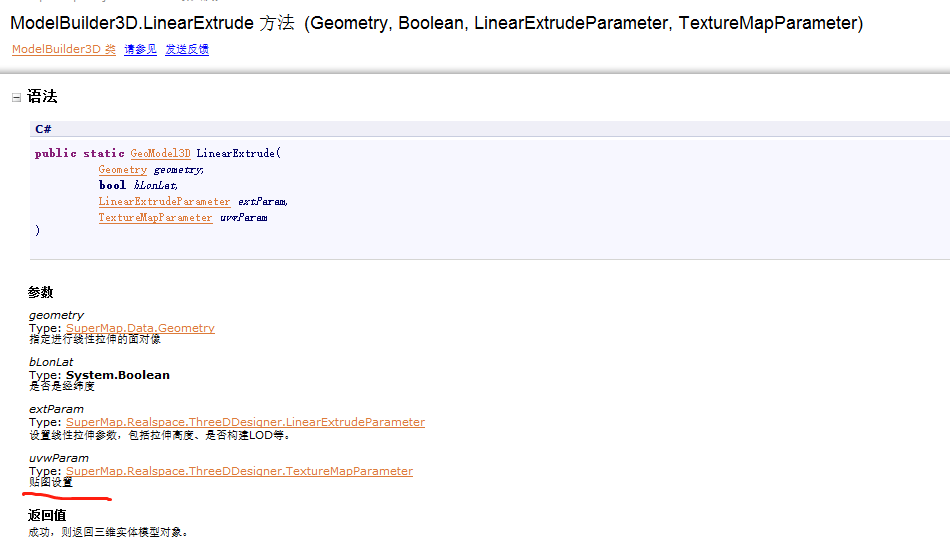The height and width of the screenshot is (548, 950).
Task: Collapse the 语法 section expander
Action: [16, 98]
